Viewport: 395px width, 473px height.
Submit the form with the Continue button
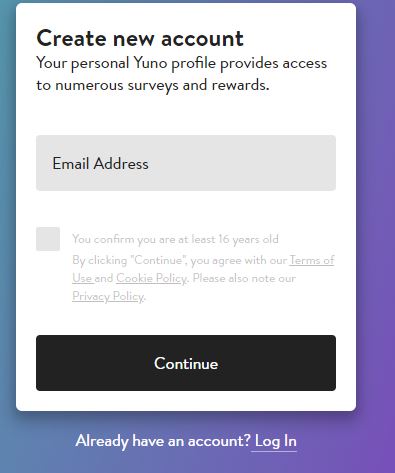186,363
